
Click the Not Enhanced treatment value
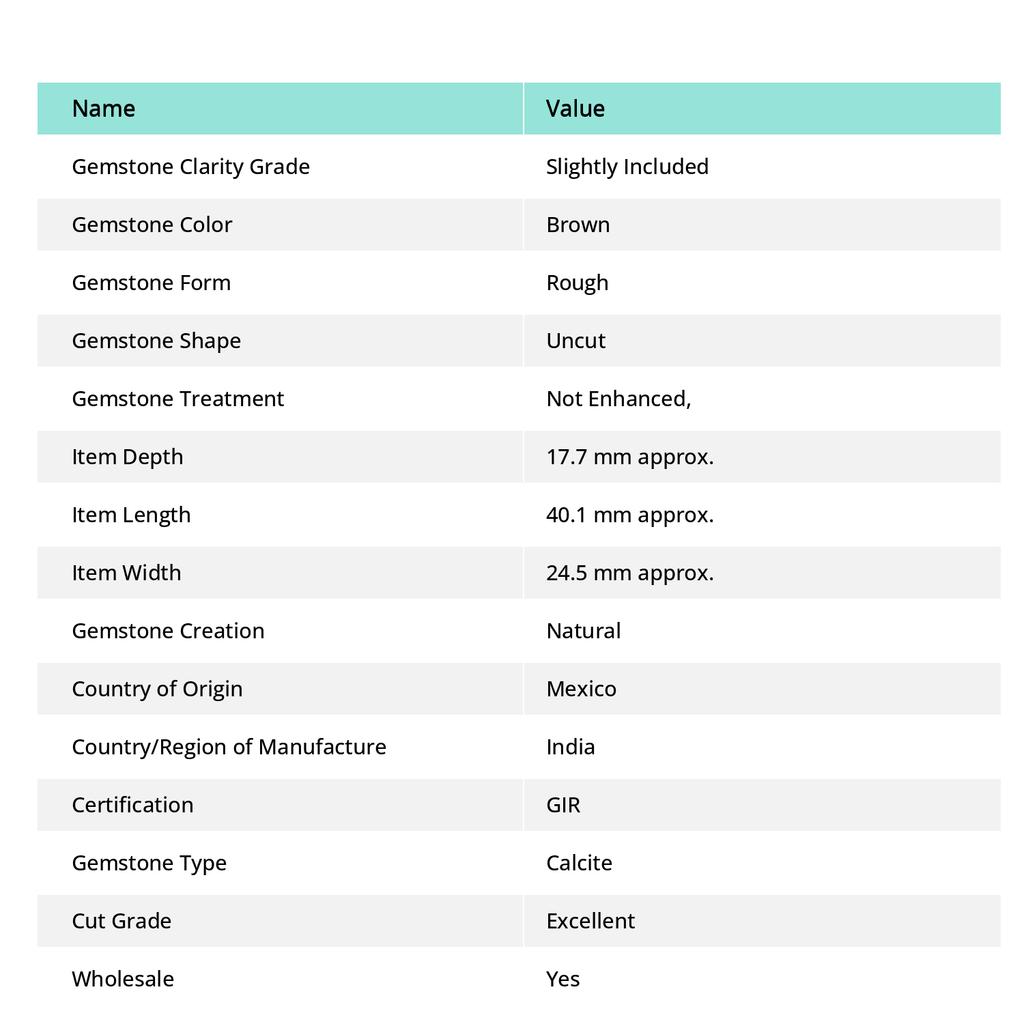coord(618,399)
